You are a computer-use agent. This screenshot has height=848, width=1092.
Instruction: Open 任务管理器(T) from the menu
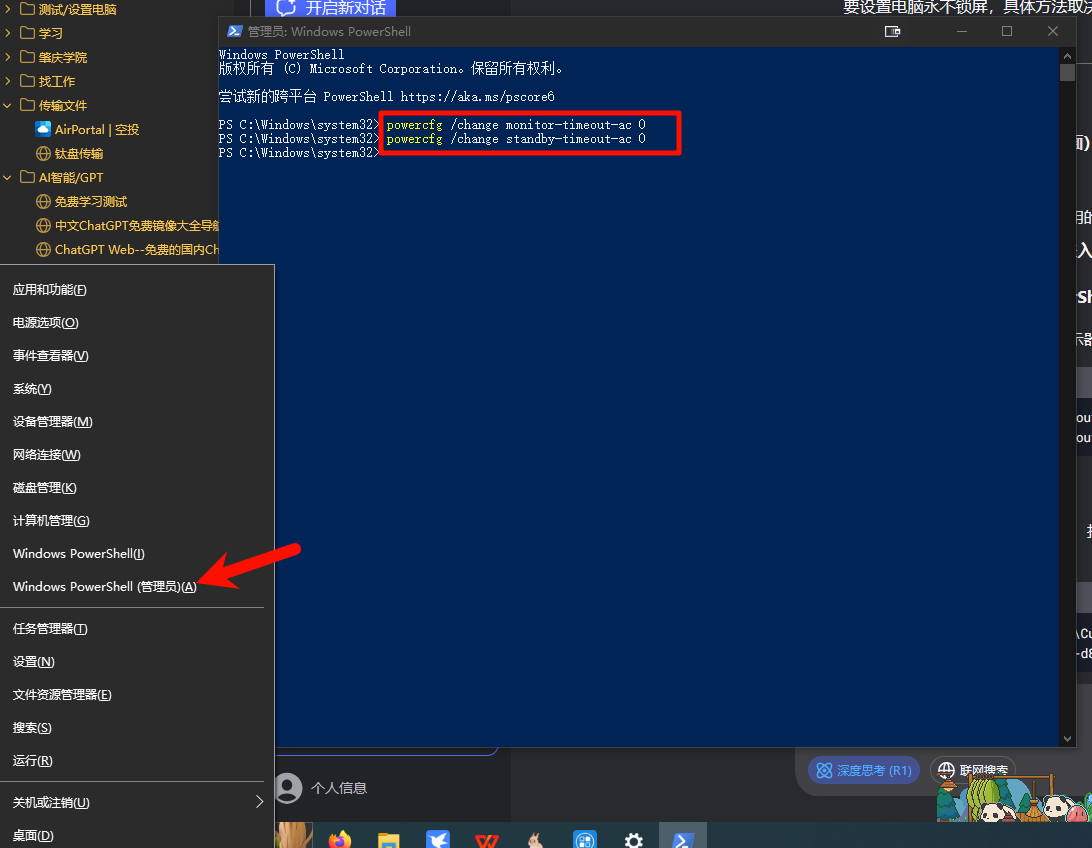coord(136,629)
